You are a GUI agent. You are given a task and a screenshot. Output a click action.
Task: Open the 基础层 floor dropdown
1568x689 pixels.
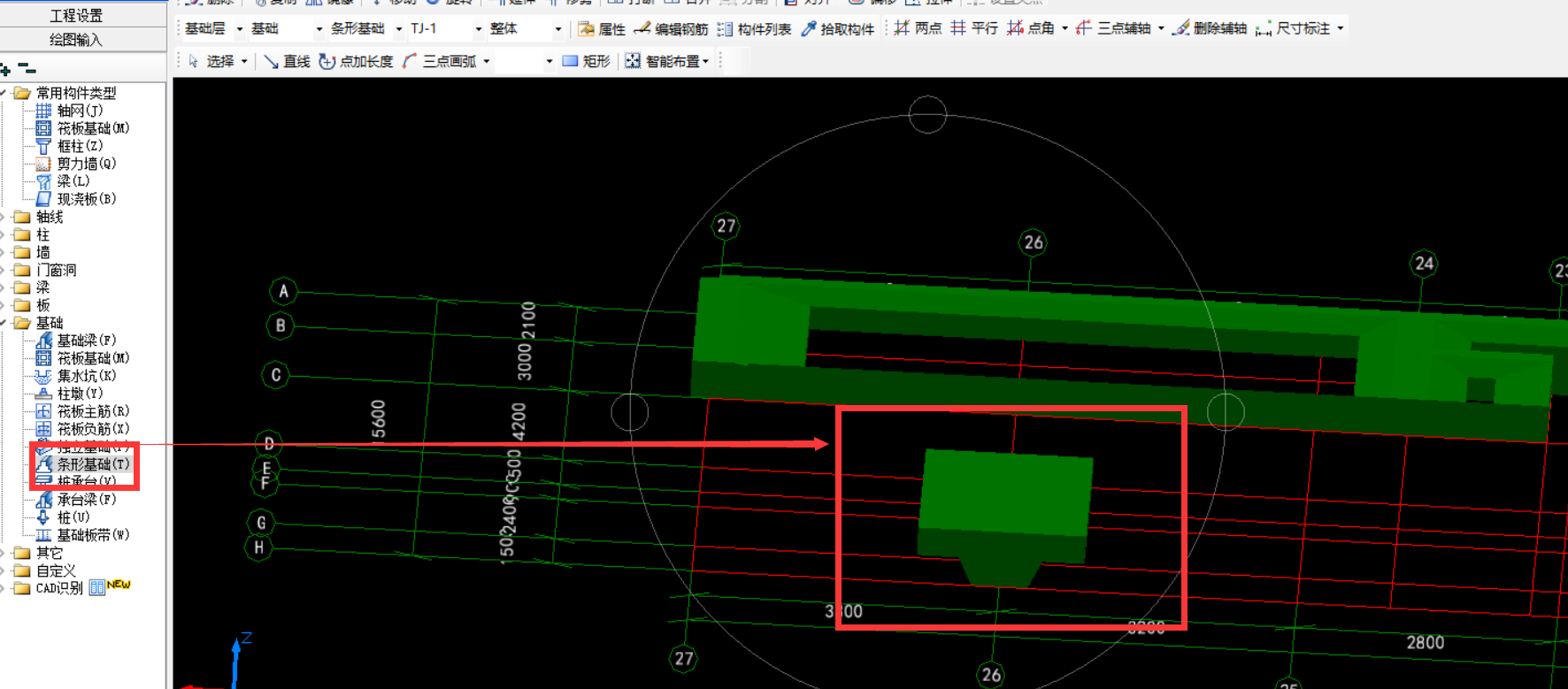[239, 29]
